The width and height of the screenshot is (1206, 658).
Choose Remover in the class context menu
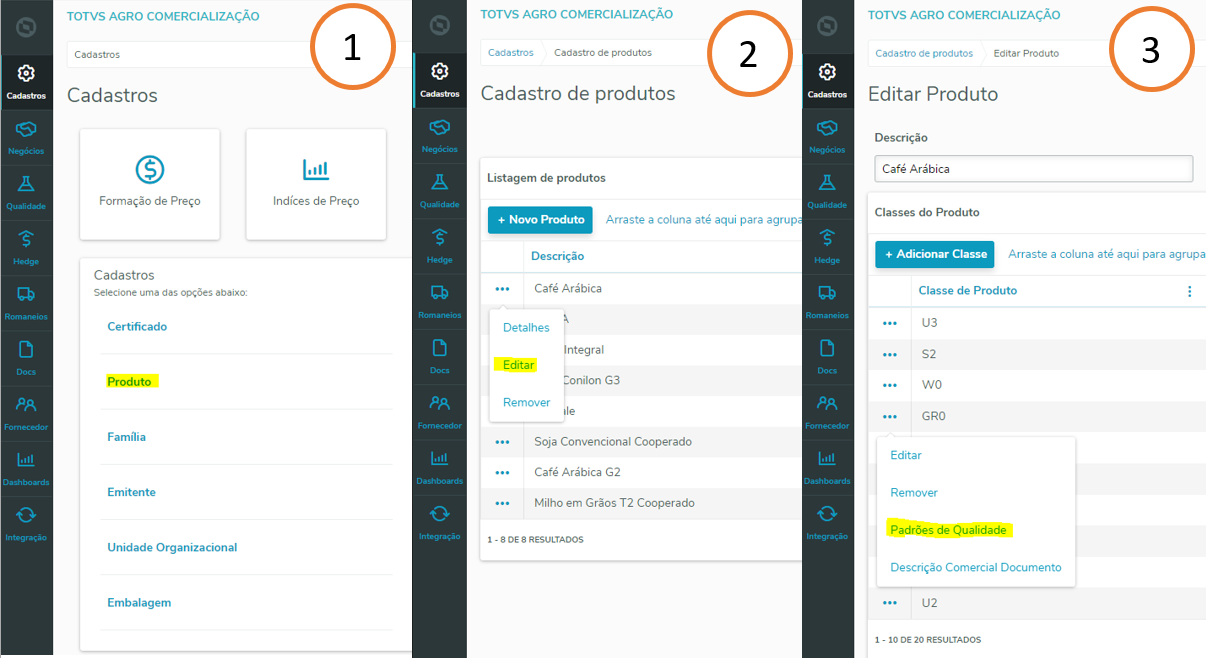(914, 493)
